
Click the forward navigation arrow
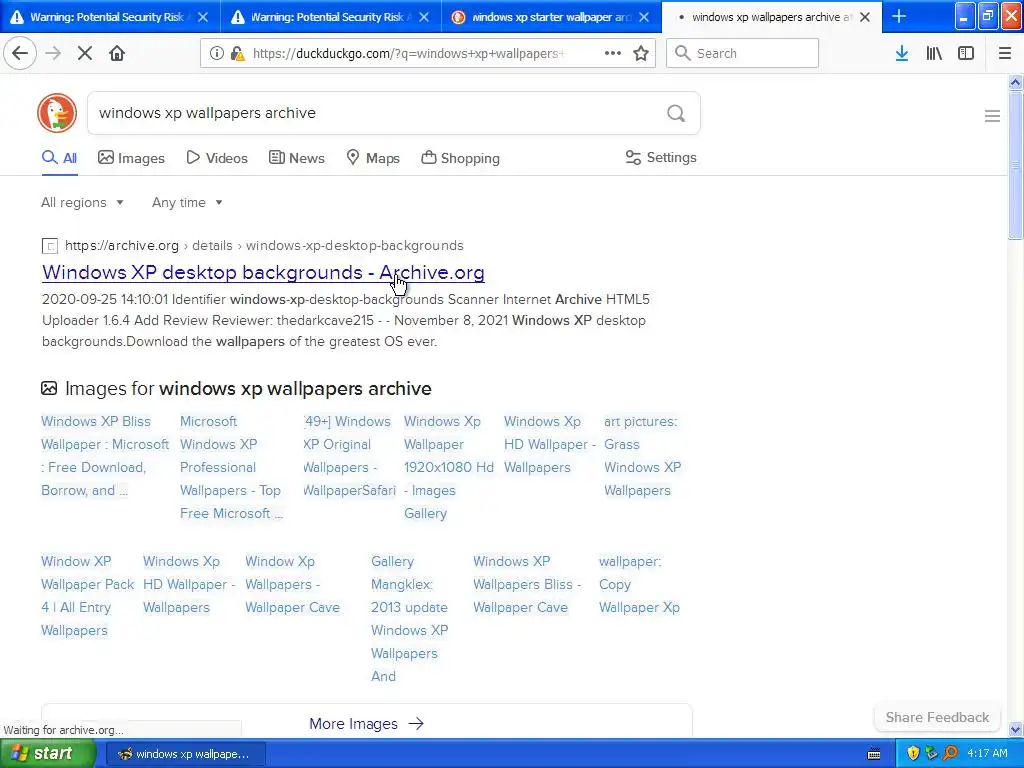click(x=53, y=54)
